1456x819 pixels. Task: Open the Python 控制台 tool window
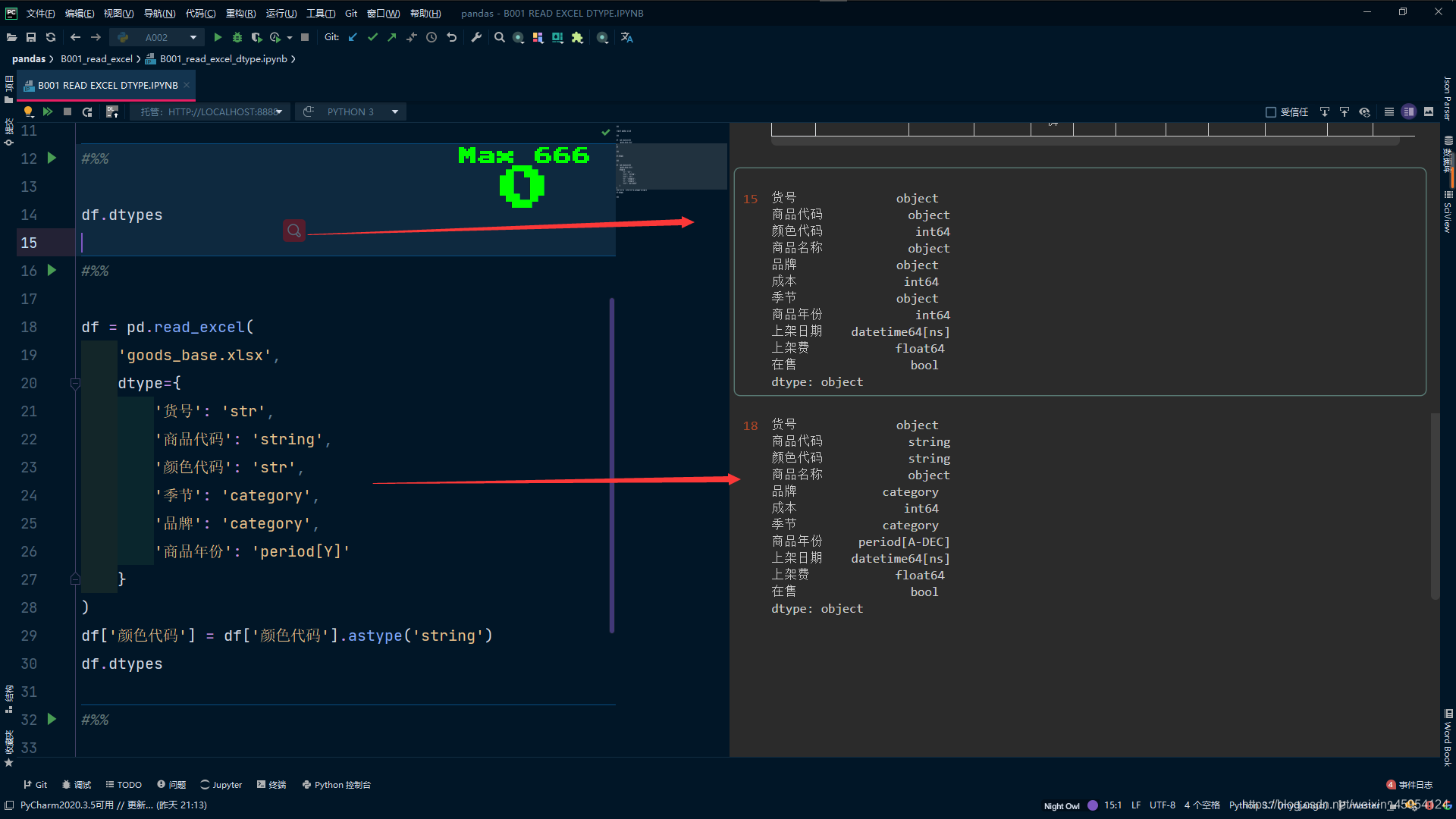[336, 785]
